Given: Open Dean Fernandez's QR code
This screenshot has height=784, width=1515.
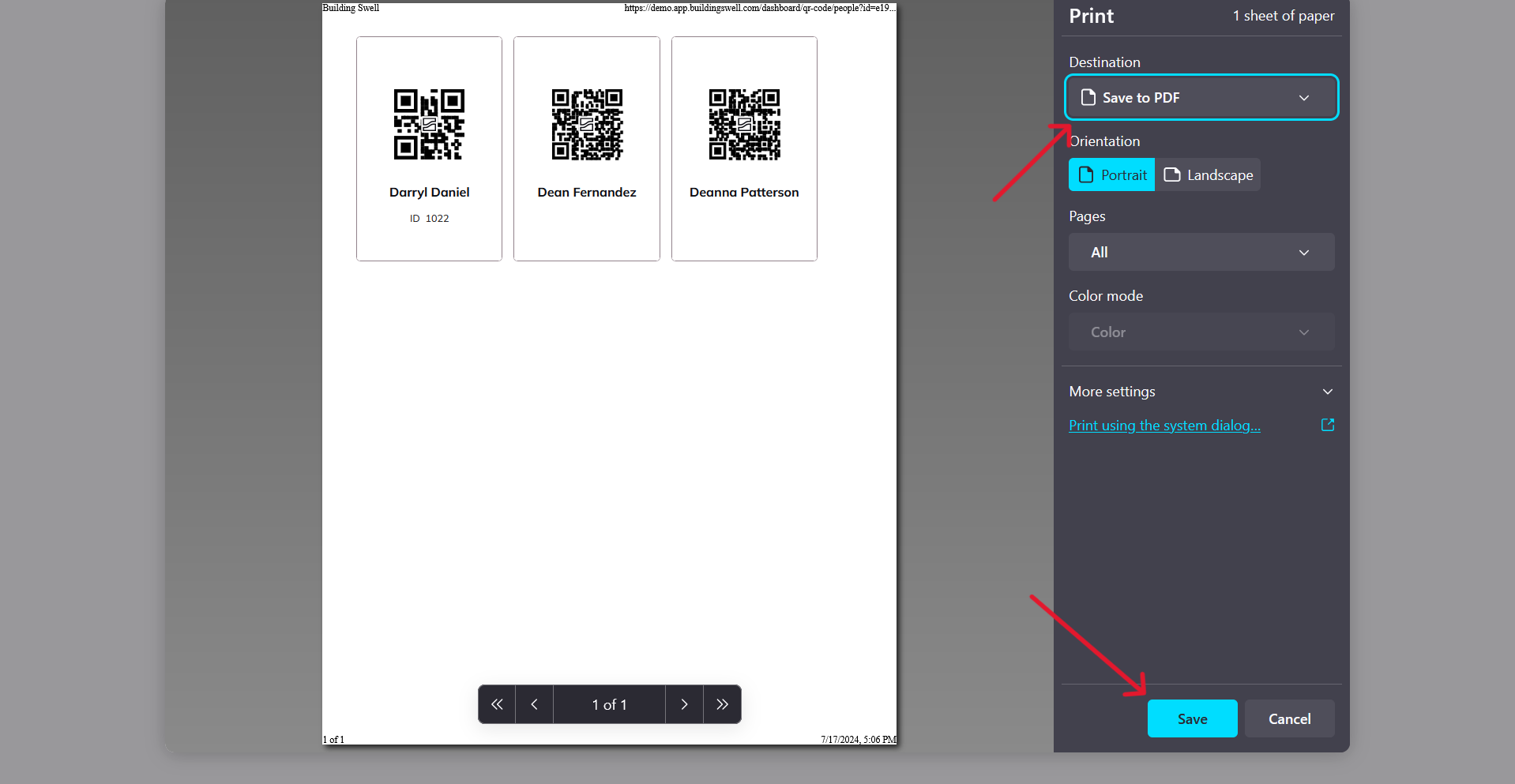Looking at the screenshot, I should pyautogui.click(x=587, y=124).
